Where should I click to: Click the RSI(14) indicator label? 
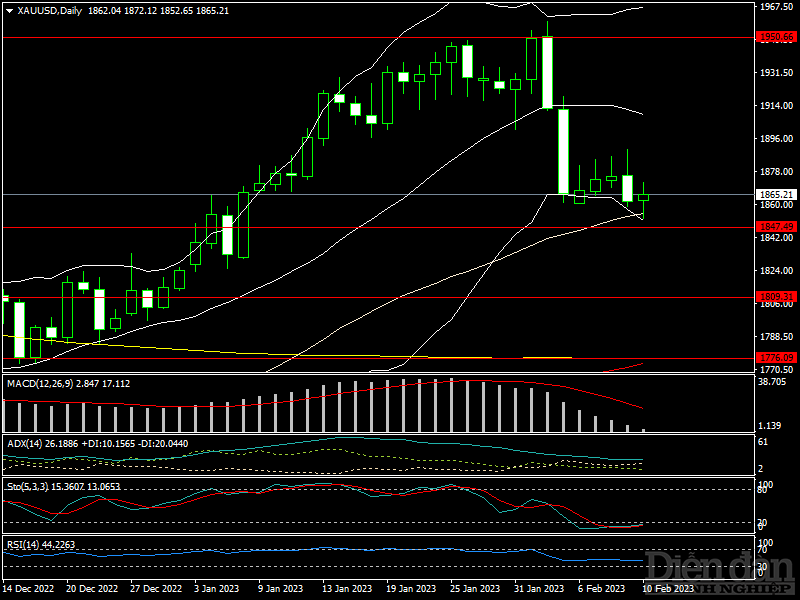(24, 545)
